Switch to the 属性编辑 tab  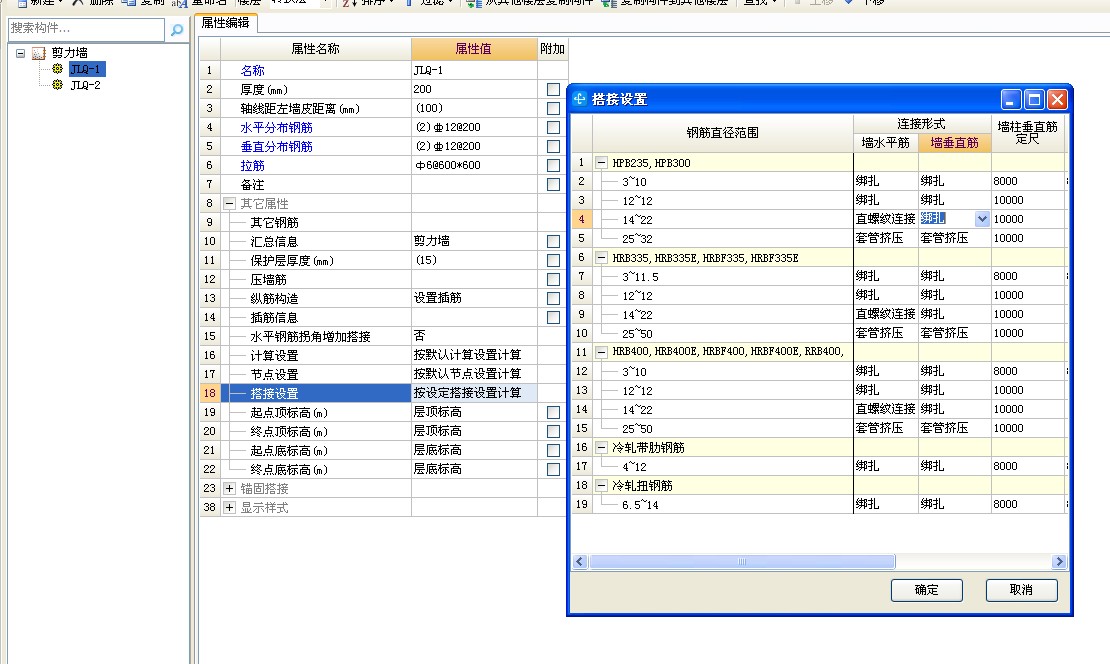coord(225,23)
